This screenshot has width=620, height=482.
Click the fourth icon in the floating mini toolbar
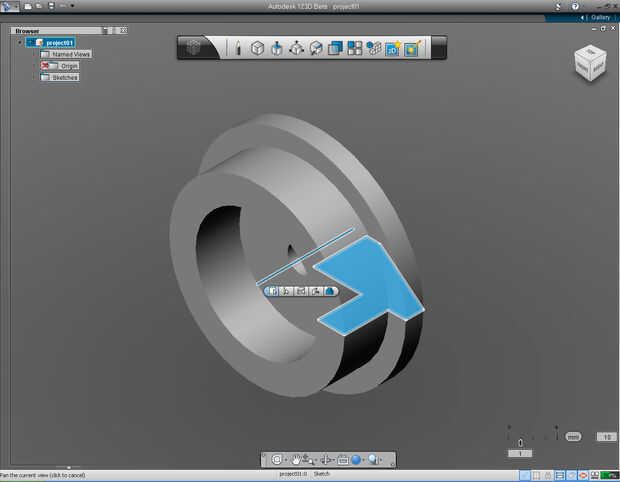click(x=315, y=291)
